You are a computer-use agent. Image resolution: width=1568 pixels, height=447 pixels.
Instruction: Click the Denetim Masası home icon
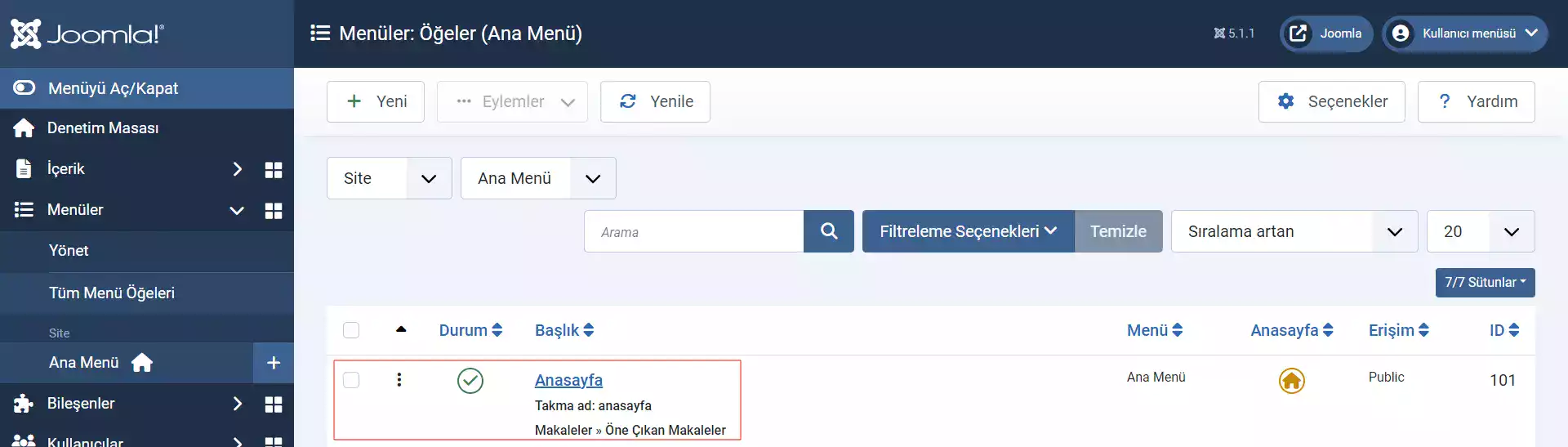tap(24, 128)
